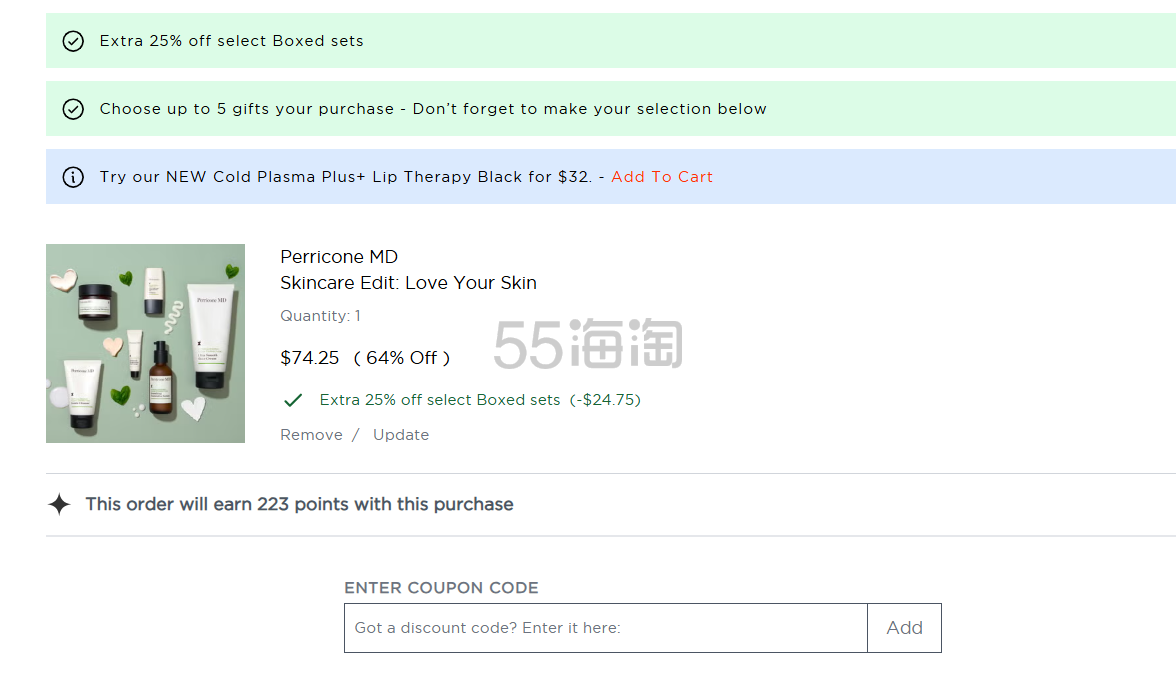Click the check circle icon in gifts banner
The height and width of the screenshot is (687, 1176).
73,109
